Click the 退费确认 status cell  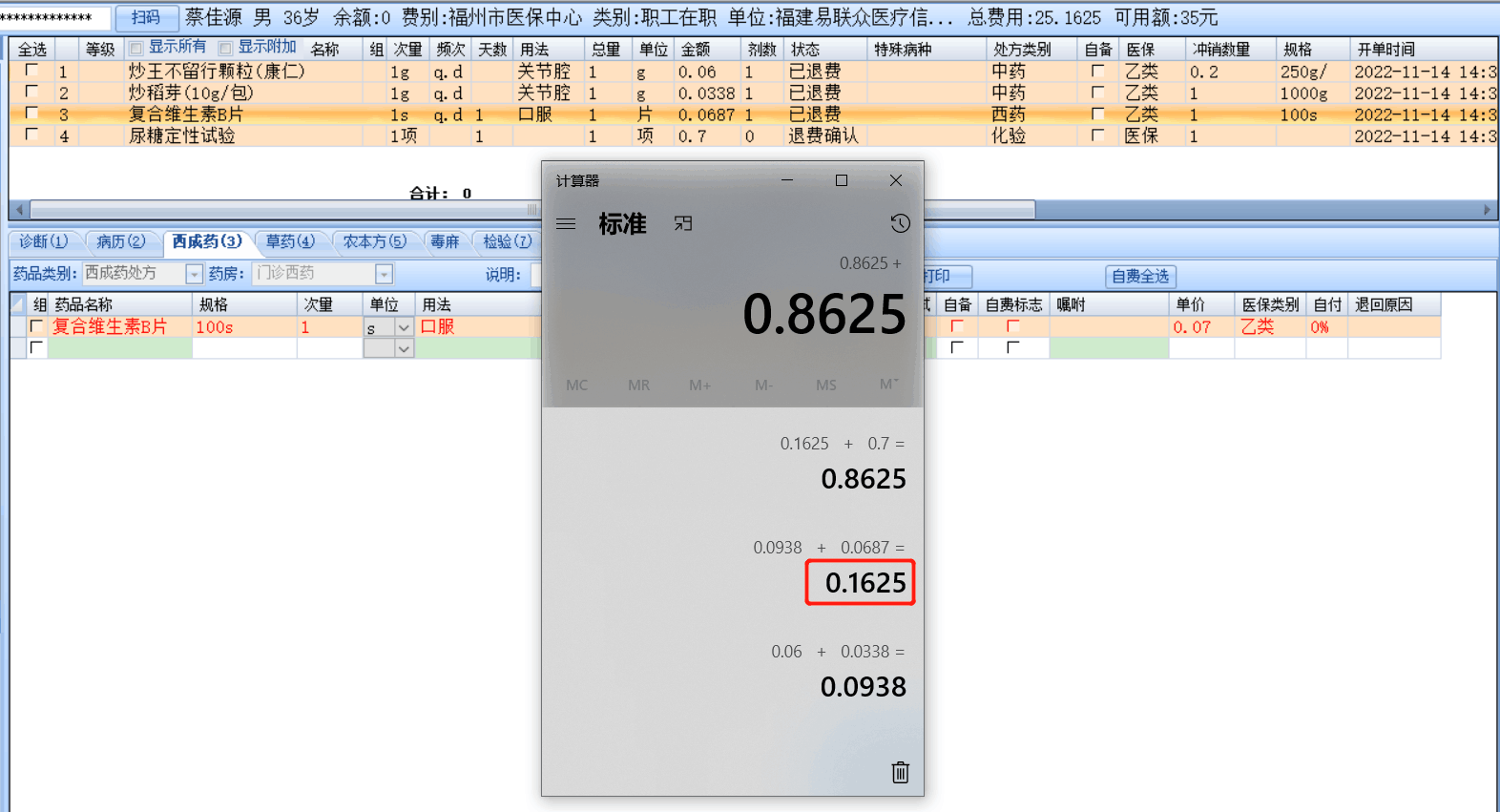coord(823,135)
